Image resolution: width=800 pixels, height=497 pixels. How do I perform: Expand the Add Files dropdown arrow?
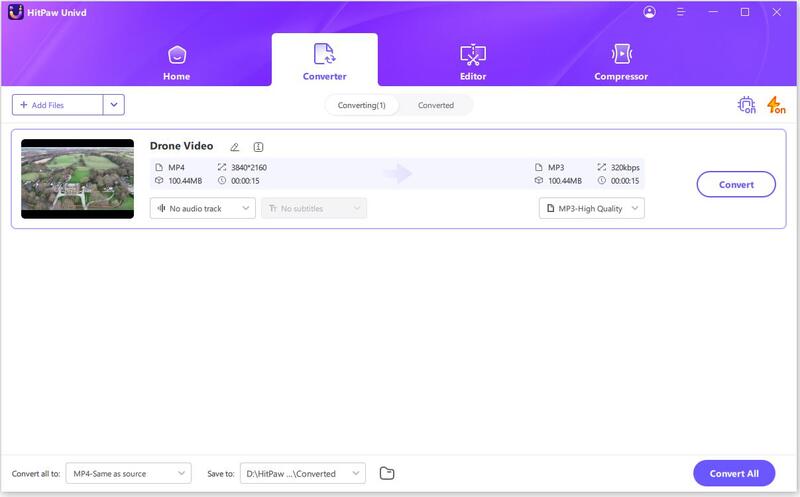click(x=114, y=105)
